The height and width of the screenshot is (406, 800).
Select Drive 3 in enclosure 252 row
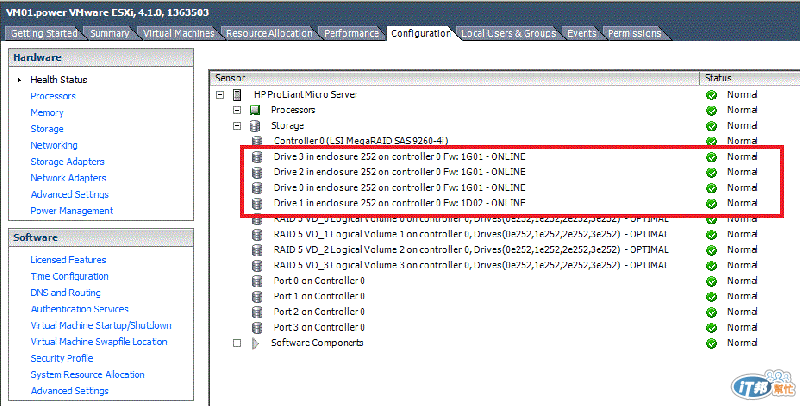pos(399,157)
